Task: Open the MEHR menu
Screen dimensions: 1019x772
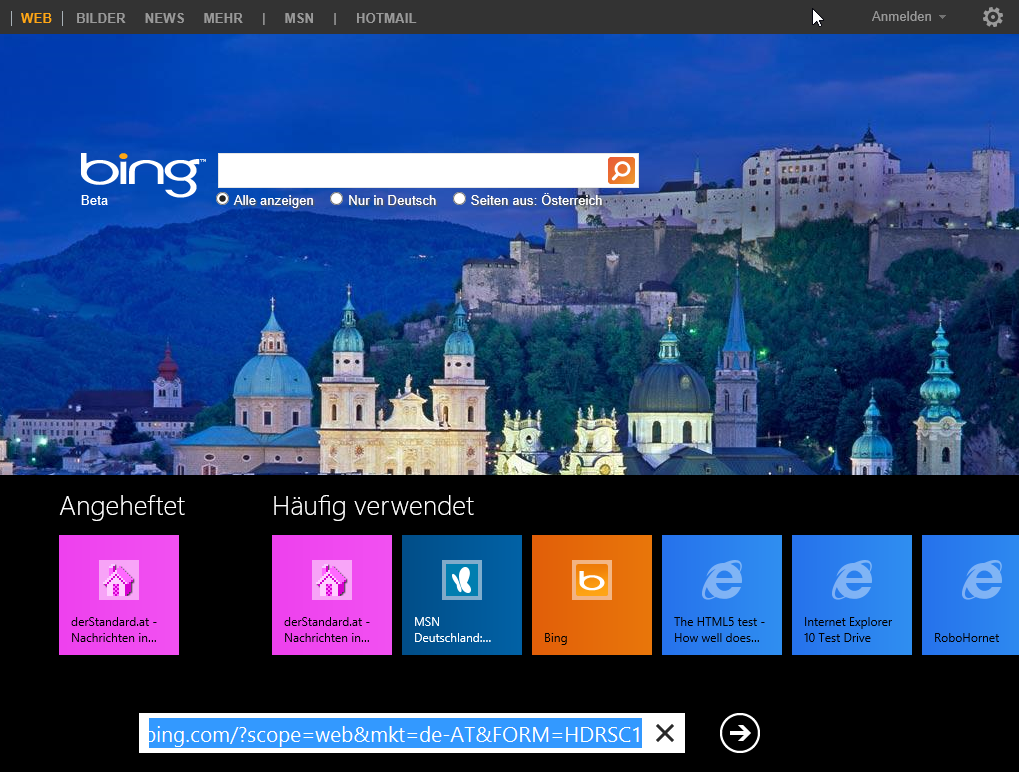Action: point(223,18)
